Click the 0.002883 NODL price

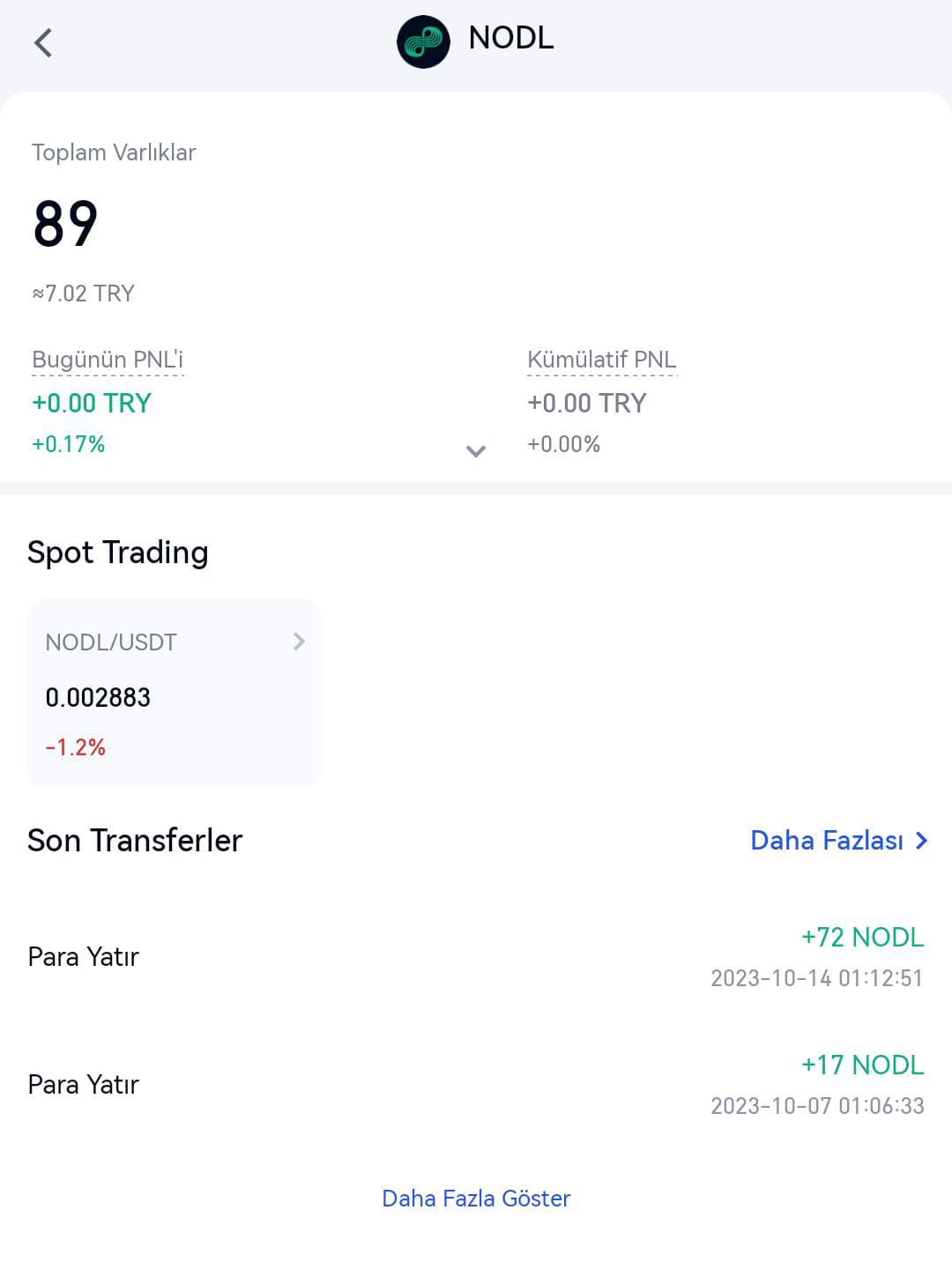(98, 697)
